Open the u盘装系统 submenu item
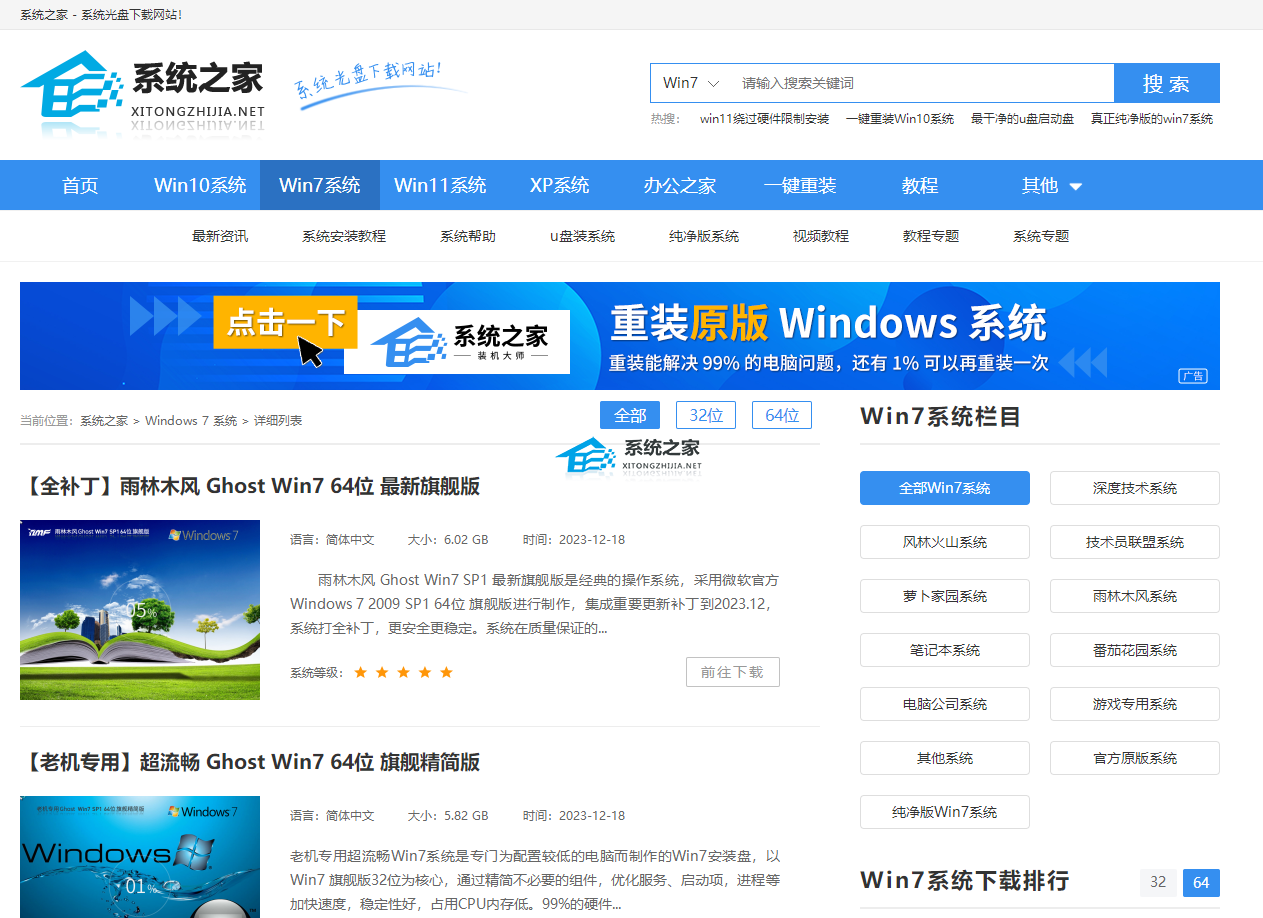The height and width of the screenshot is (918, 1263). coord(583,236)
